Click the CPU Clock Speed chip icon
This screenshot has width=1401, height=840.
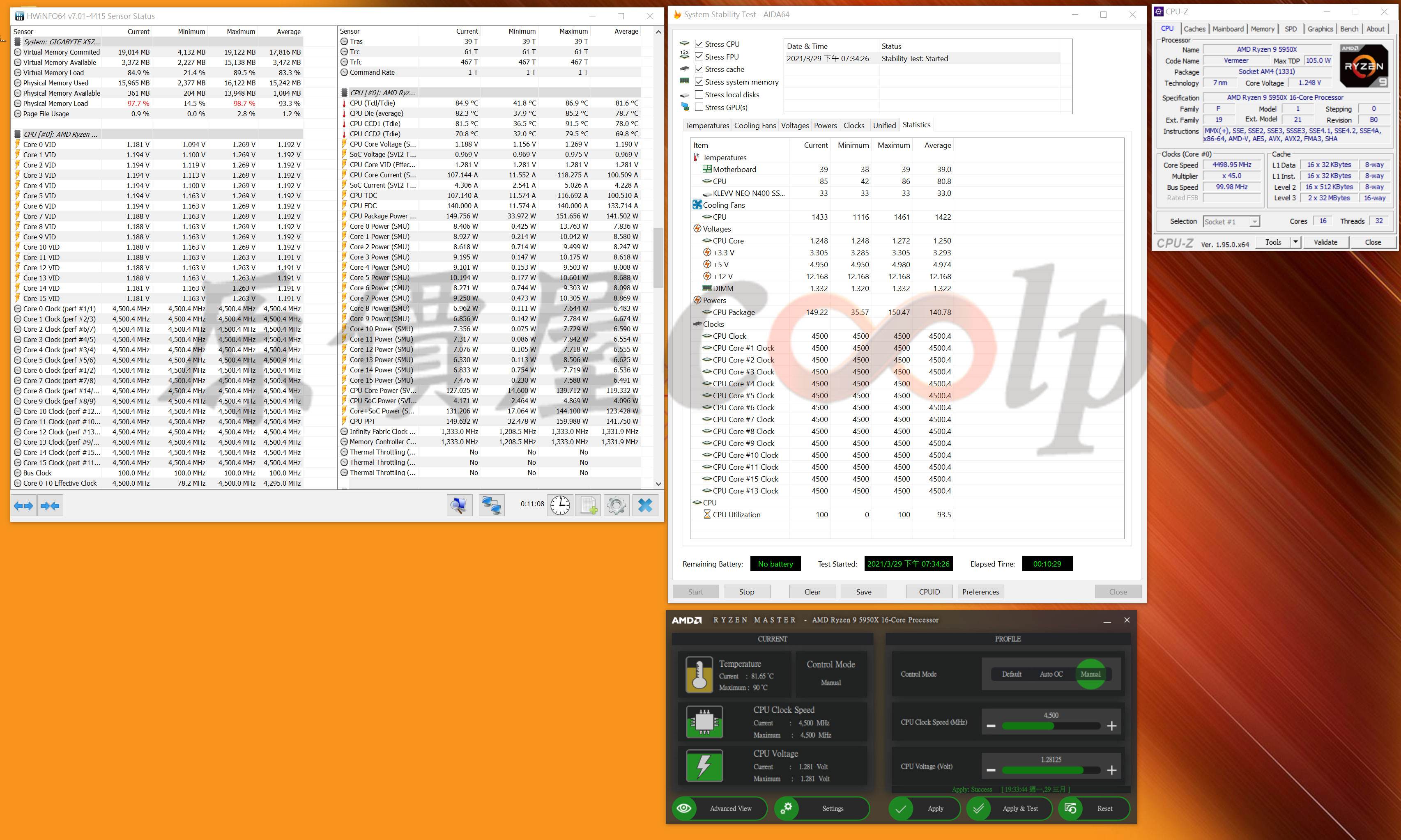click(x=704, y=722)
